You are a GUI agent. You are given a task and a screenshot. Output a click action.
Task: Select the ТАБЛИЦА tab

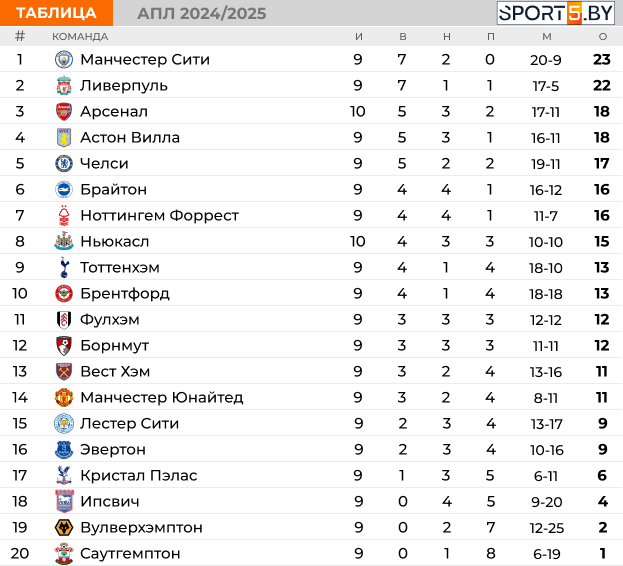(x=57, y=13)
